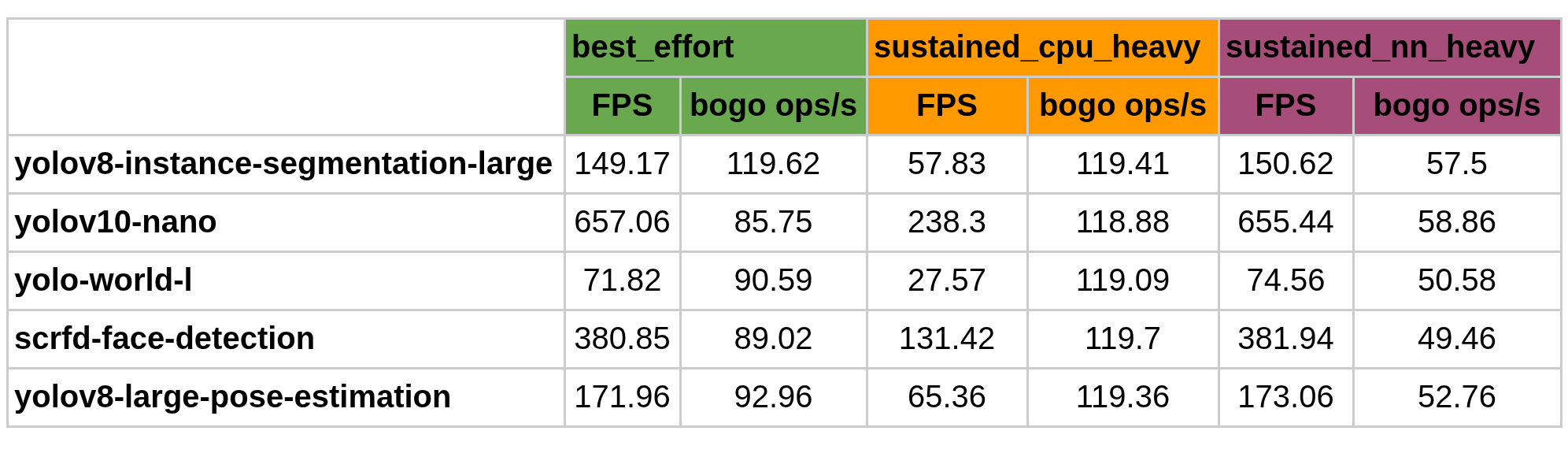Click the cell with value 27.57
The width and height of the screenshot is (1568, 468).
click(x=947, y=280)
